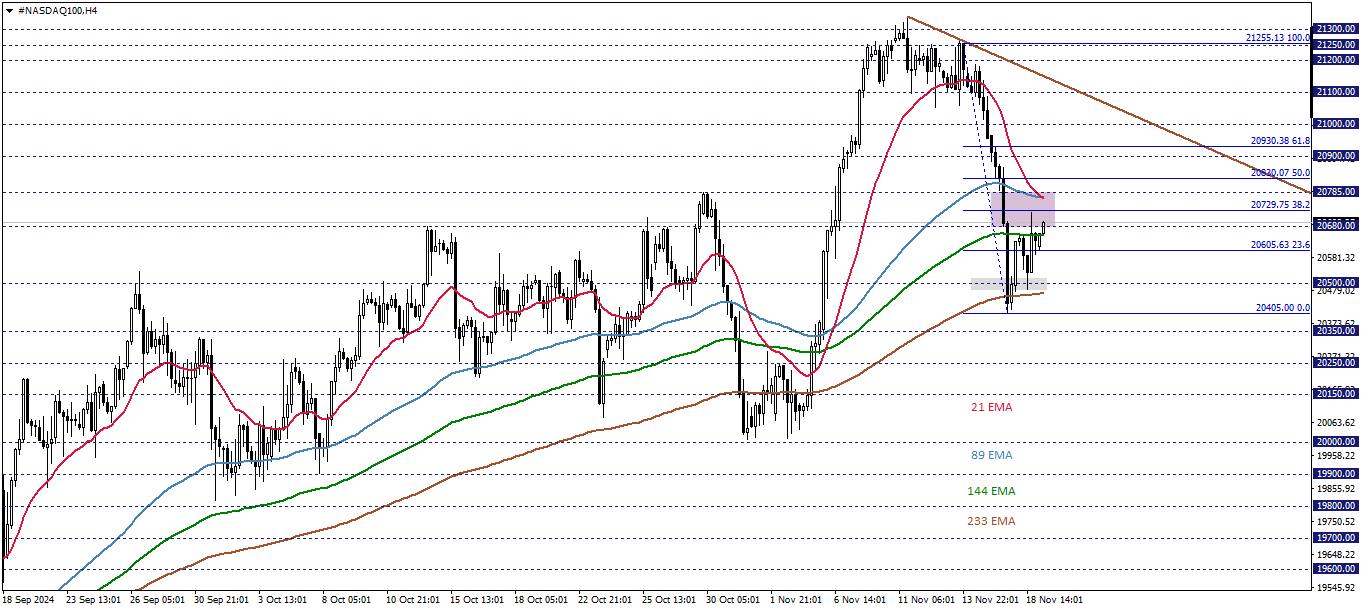Click the 20150.00 price level label
The width and height of the screenshot is (1362, 611).
point(1336,394)
